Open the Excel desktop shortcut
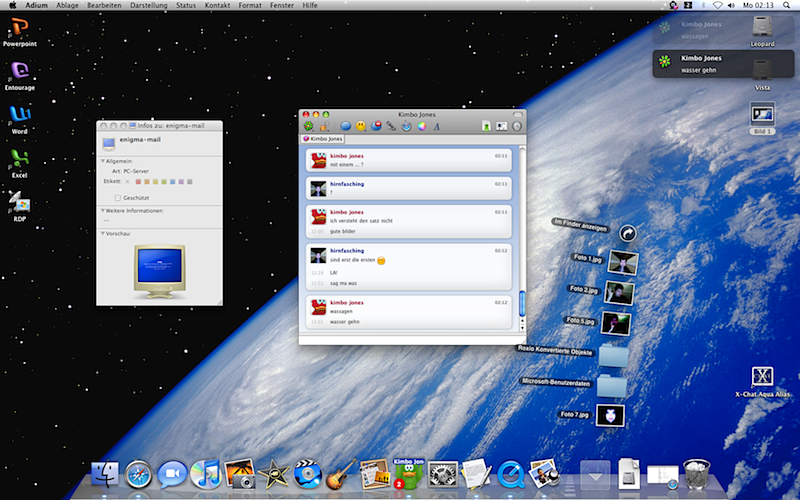The image size is (800, 500). (19, 162)
